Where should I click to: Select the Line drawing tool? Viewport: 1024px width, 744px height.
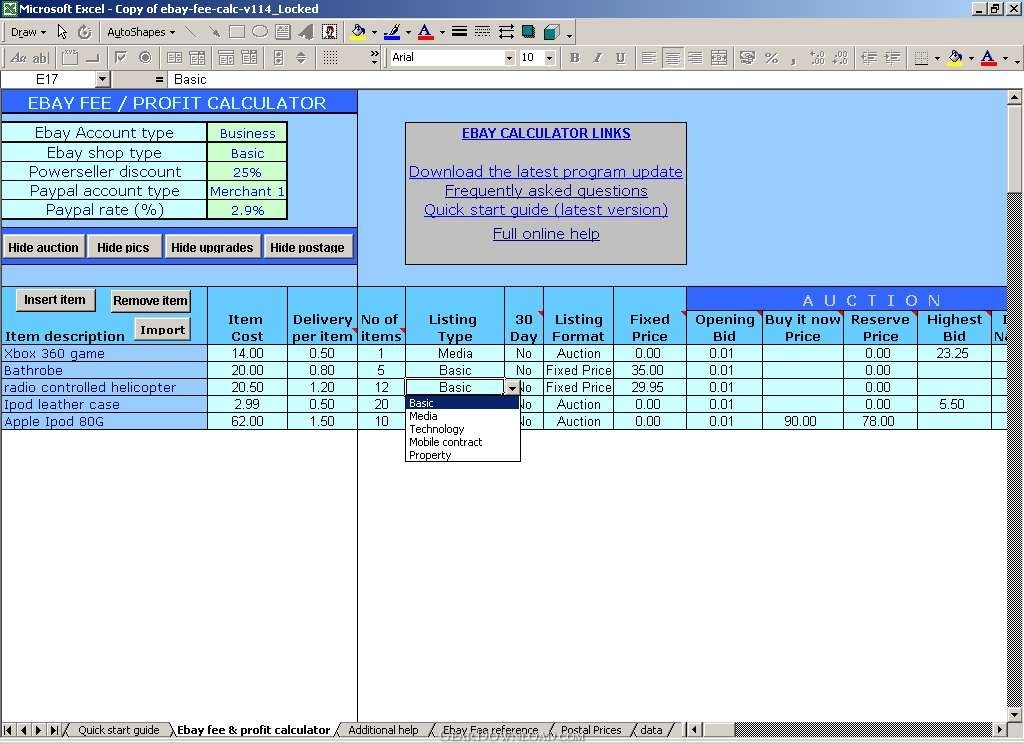190,32
